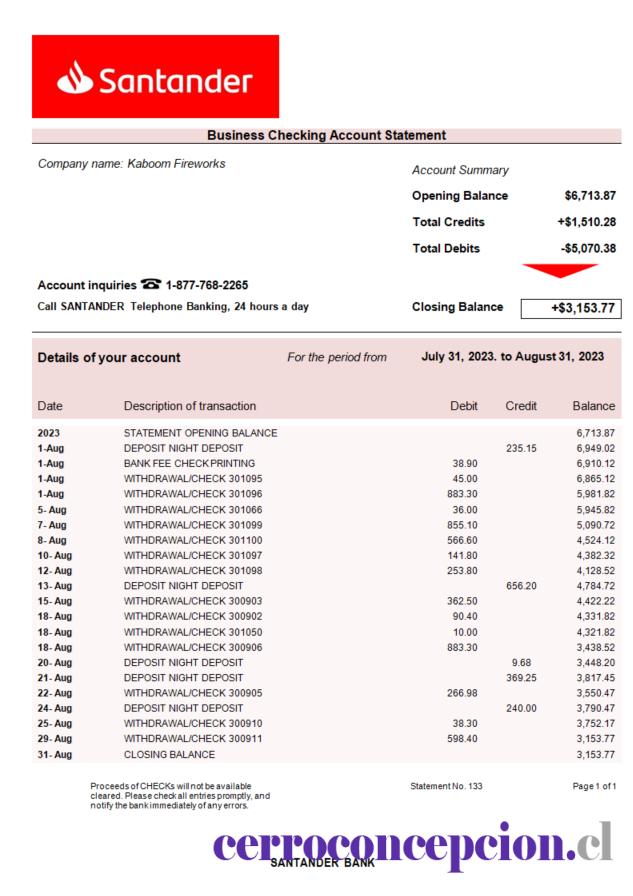
Task: Select the Total Debits value -$5,070.38
Action: coord(588,248)
